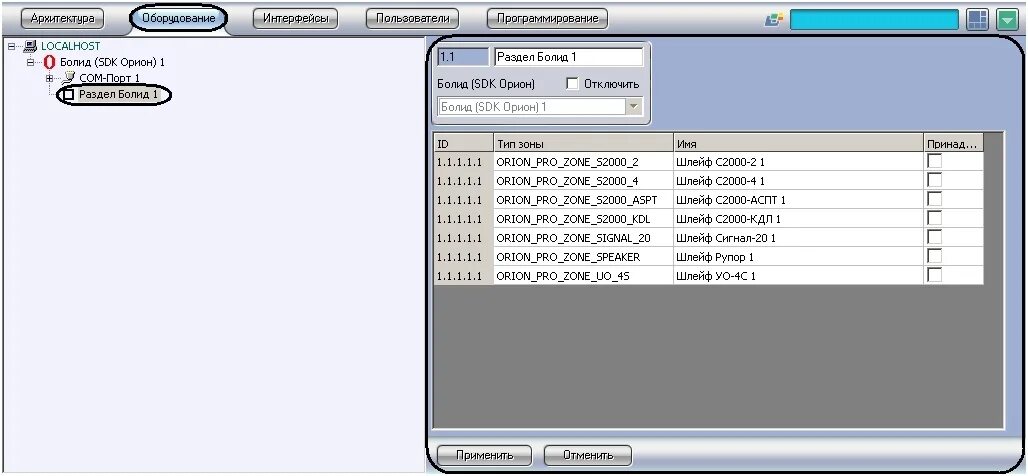Viewport: 1028px width, 476px height.
Task: Click the ID column header
Action: (464, 144)
